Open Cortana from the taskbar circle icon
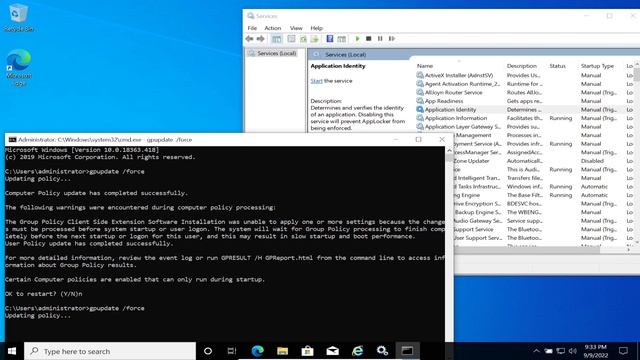 (x=208, y=351)
